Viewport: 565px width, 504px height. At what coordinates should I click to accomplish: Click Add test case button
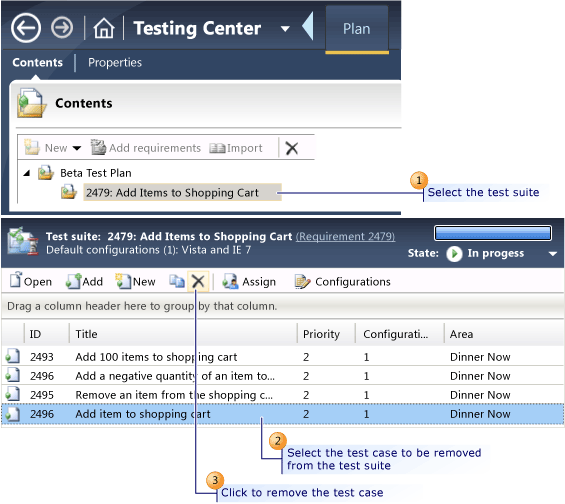click(x=84, y=281)
